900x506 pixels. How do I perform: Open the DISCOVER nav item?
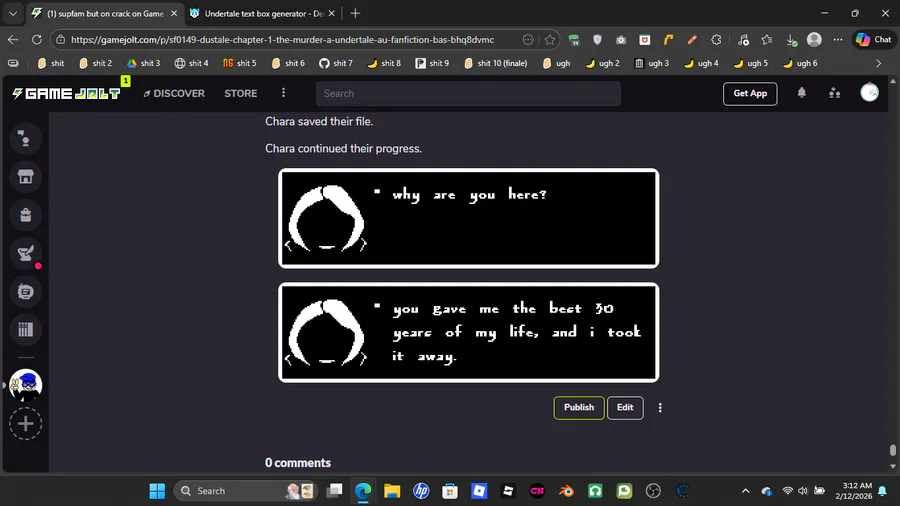point(174,94)
